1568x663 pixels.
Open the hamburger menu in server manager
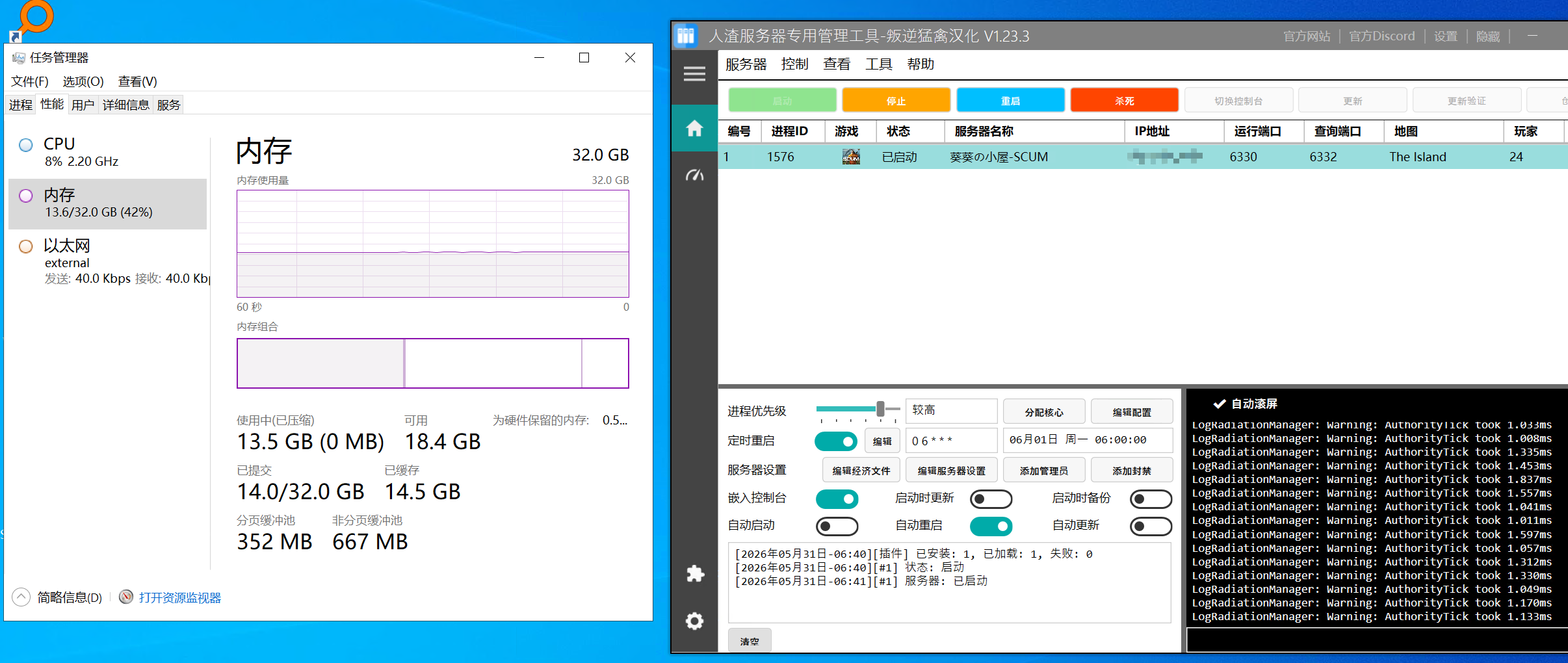click(694, 74)
